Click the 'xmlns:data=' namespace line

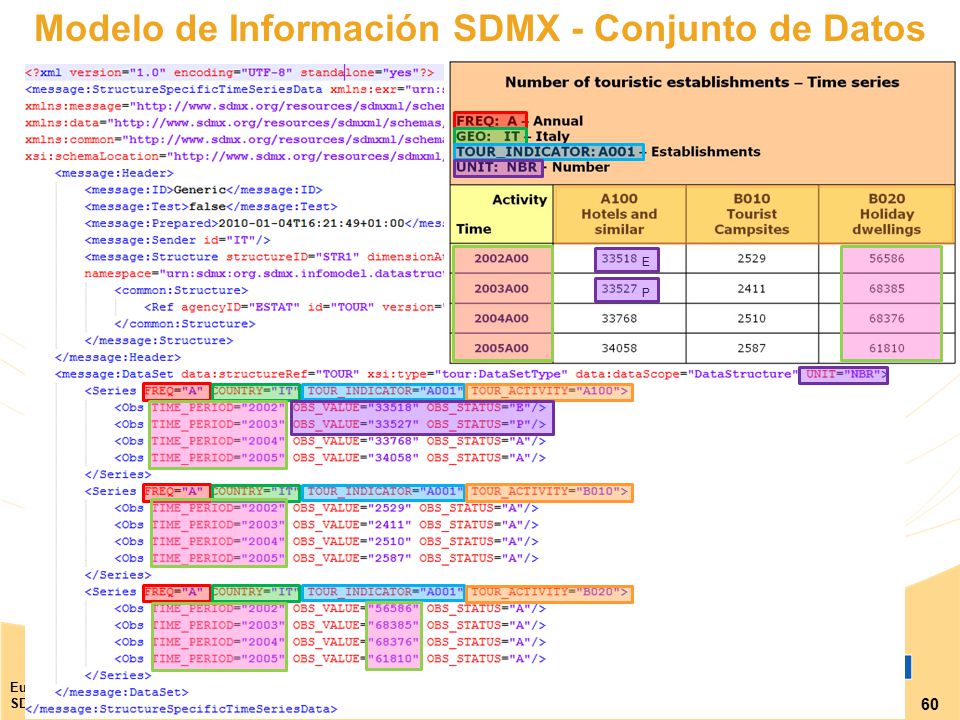click(x=234, y=123)
